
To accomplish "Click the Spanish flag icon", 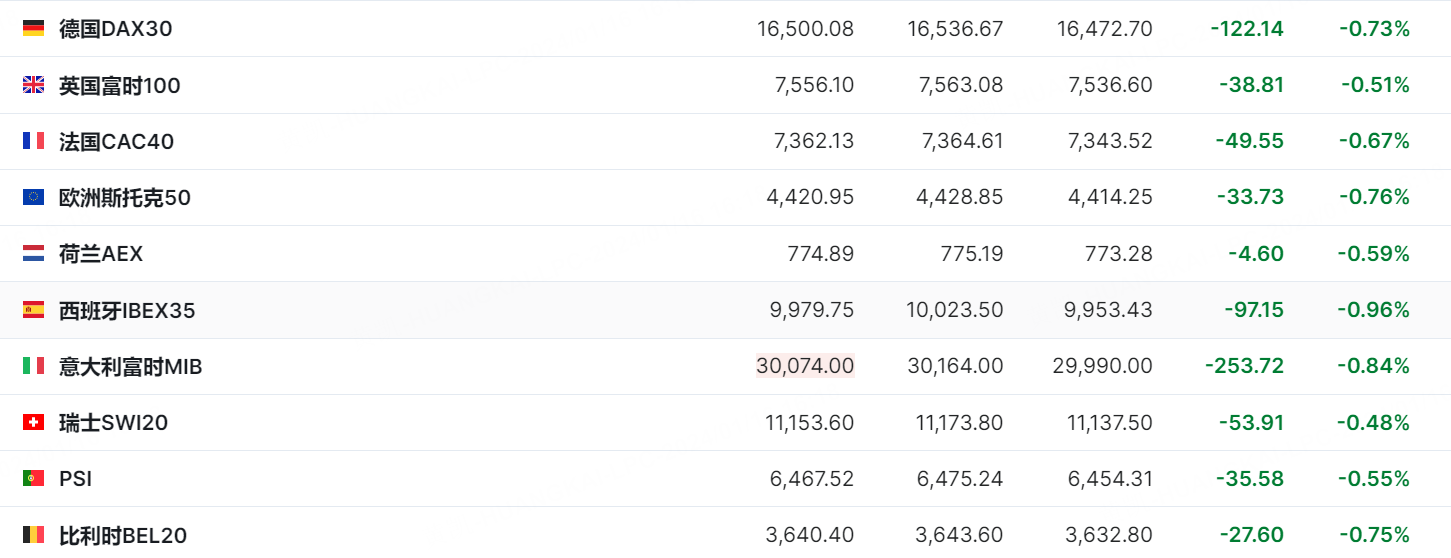I will click(x=33, y=310).
